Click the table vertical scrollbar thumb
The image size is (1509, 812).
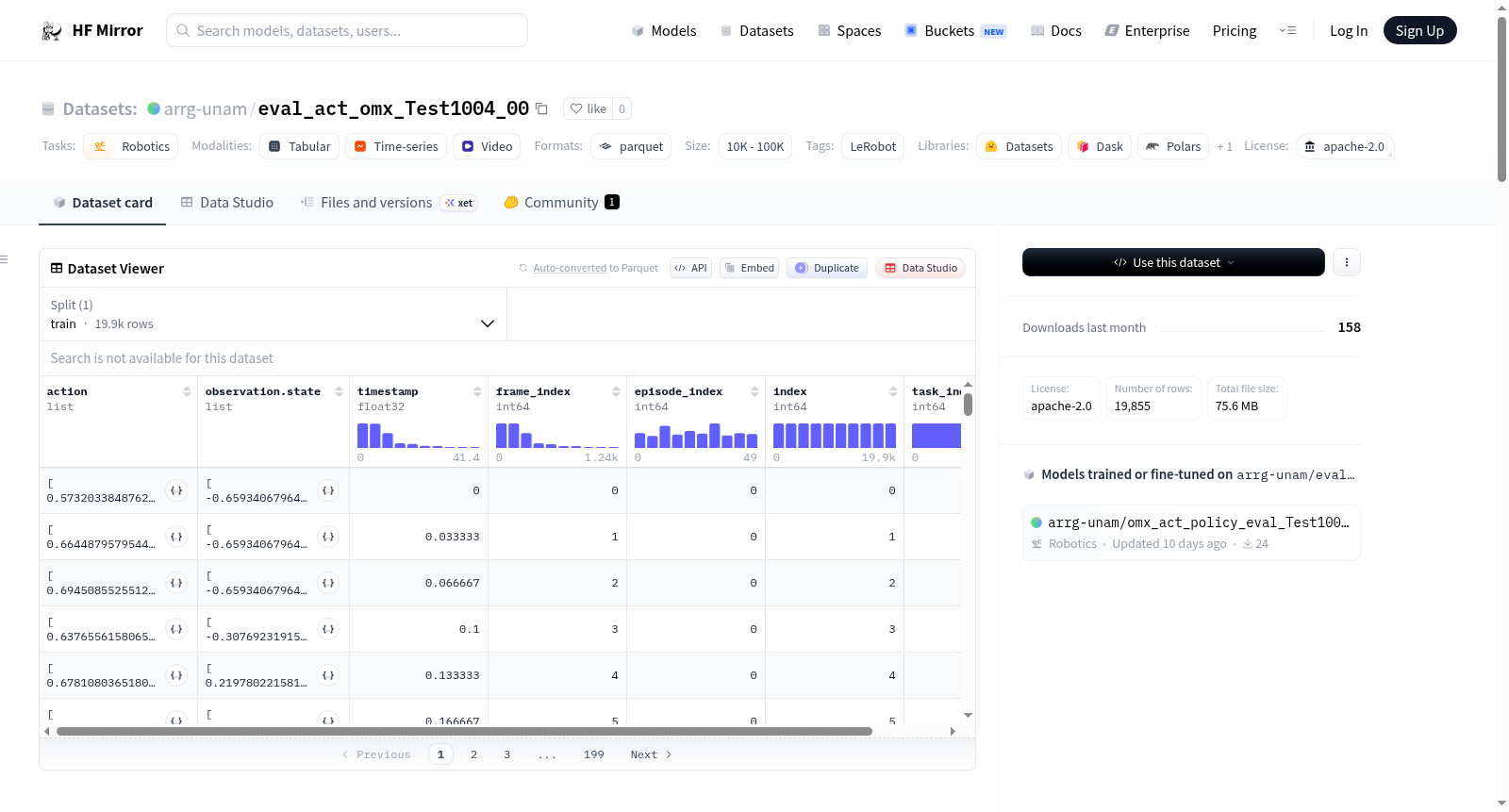tap(968, 405)
